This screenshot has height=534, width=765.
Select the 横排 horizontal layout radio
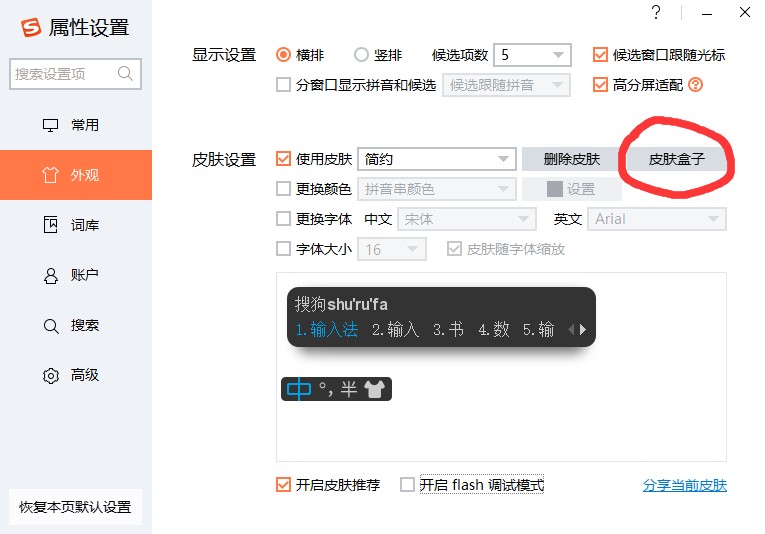coord(283,55)
